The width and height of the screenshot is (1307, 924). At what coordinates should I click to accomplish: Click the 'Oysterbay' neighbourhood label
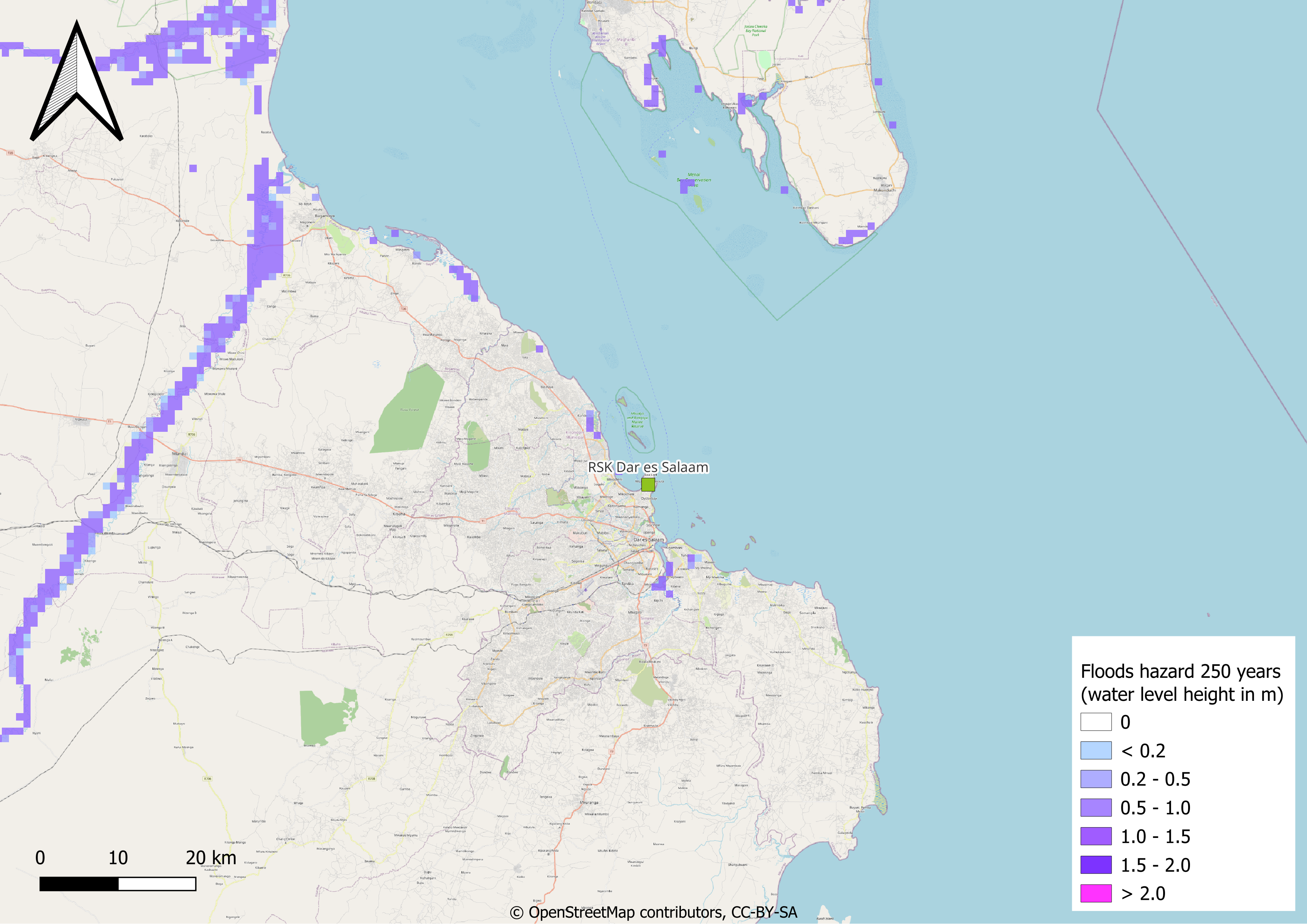(649, 499)
